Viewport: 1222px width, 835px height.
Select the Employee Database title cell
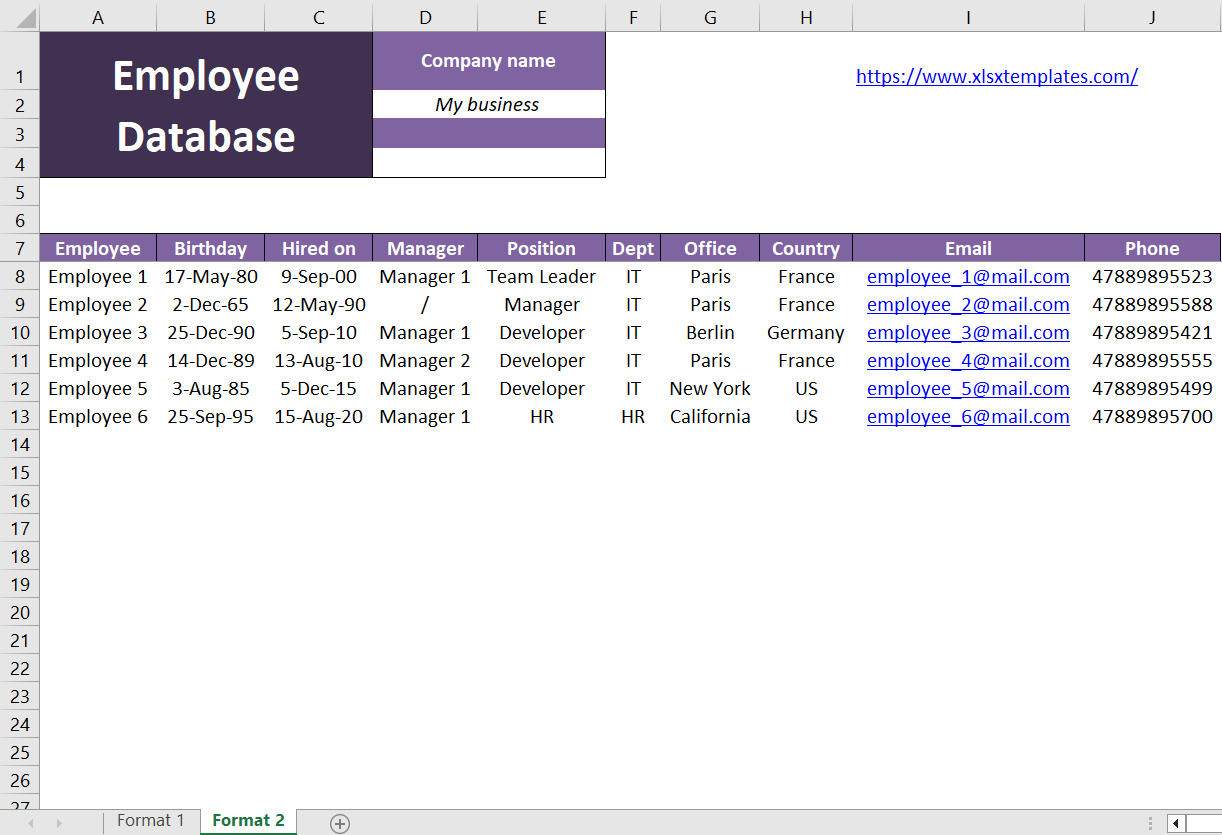pyautogui.click(x=206, y=105)
